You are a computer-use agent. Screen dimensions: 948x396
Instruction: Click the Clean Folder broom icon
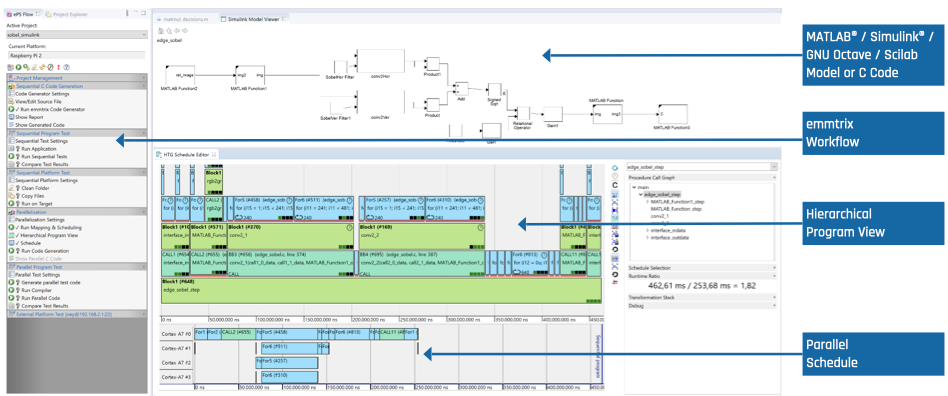11,188
